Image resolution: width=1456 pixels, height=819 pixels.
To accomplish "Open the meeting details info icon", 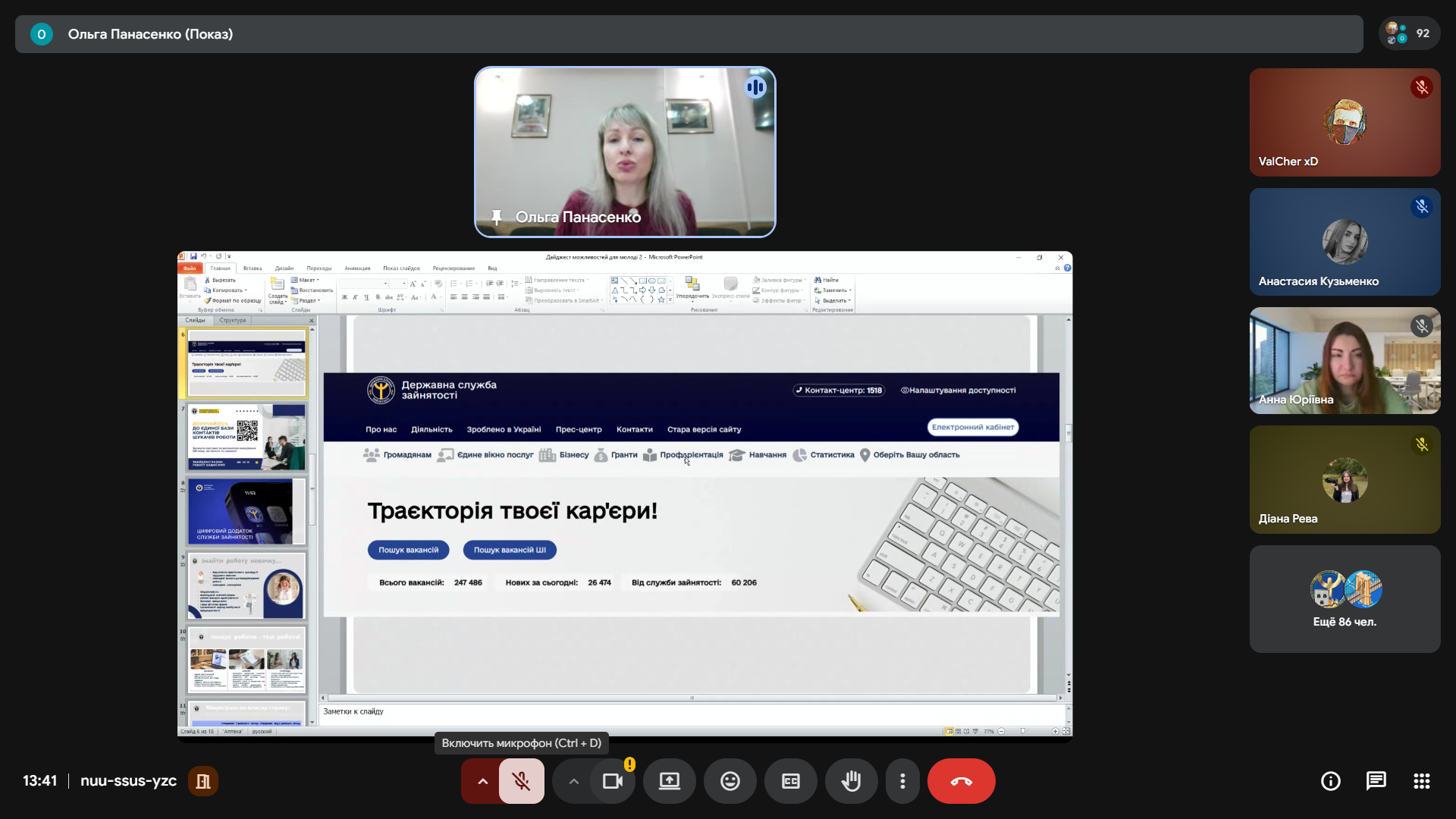I will (1330, 781).
